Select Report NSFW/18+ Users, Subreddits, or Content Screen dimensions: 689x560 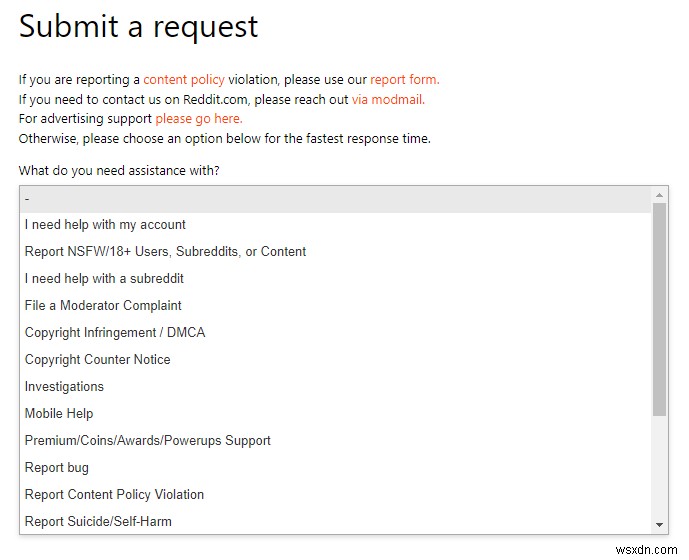[x=165, y=252]
